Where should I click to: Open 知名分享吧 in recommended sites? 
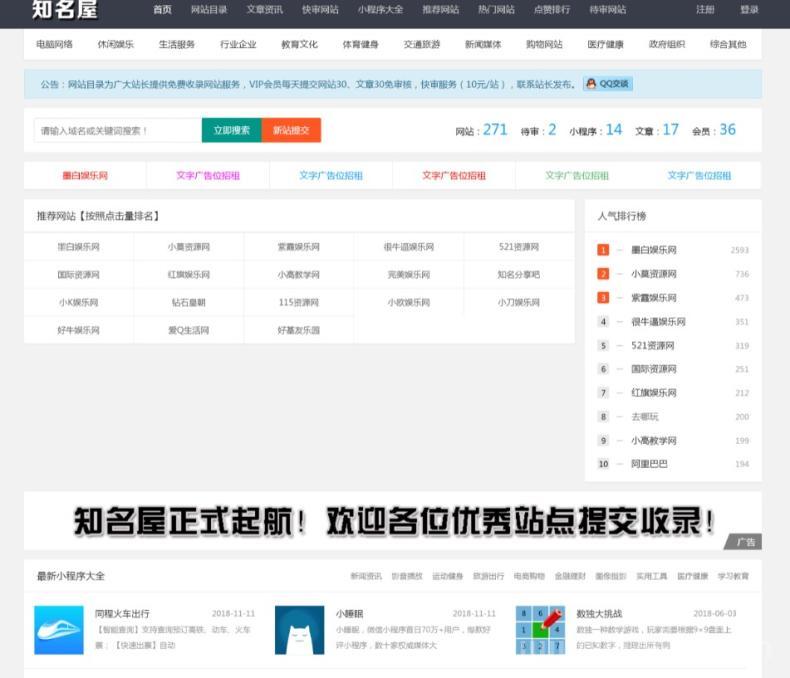[x=518, y=275]
